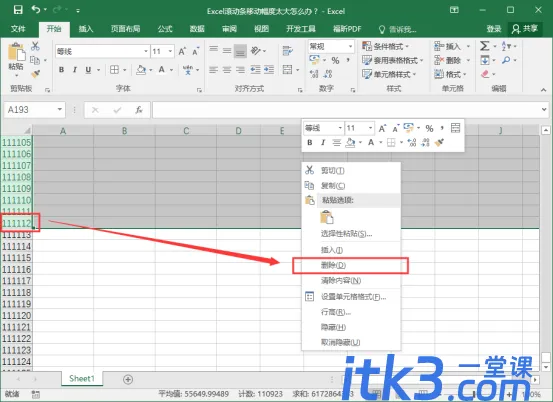553x402 pixels.
Task: Toggle ribbon Center alignment
Action: [x=227, y=70]
